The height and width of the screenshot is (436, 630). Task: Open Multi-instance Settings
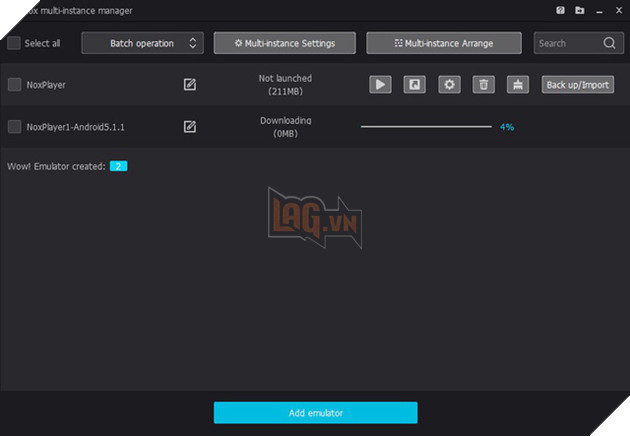284,43
